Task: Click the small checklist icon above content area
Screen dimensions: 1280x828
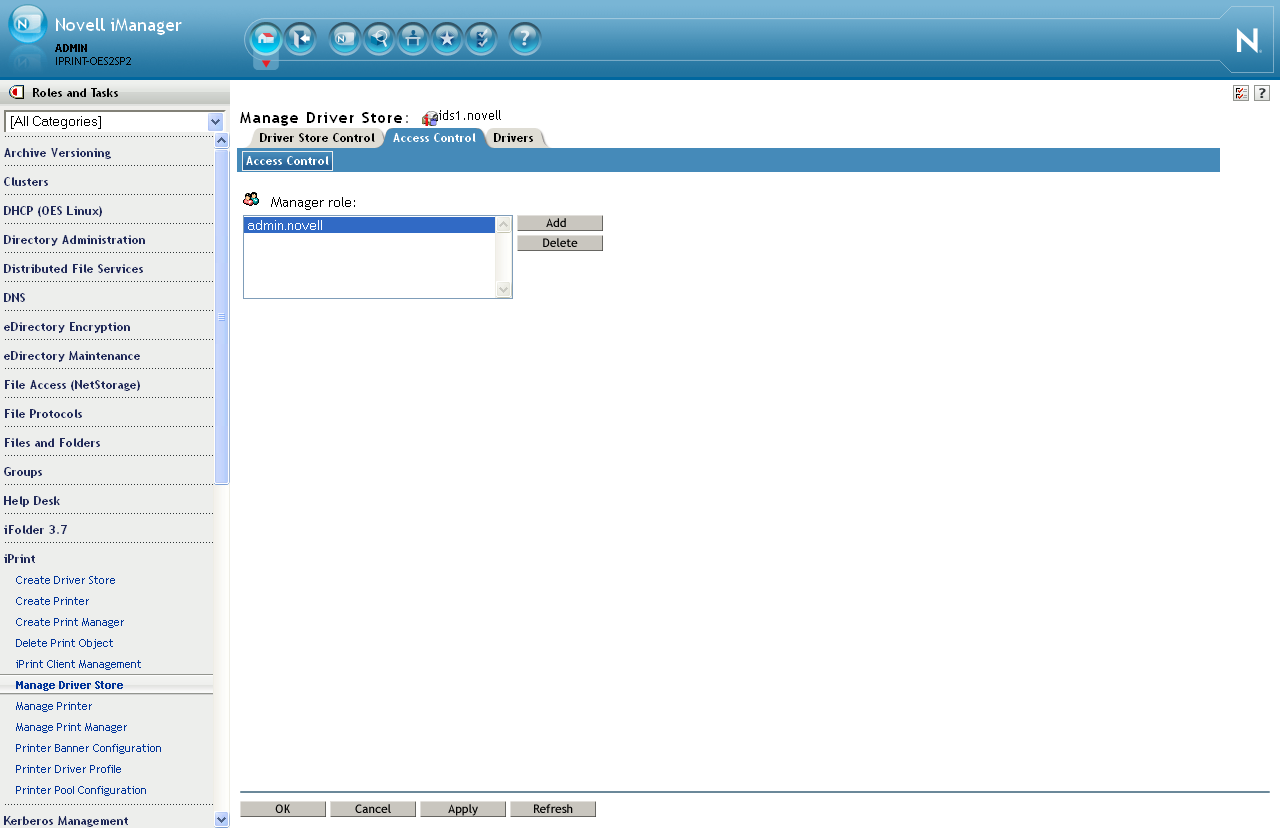Action: [1241, 93]
